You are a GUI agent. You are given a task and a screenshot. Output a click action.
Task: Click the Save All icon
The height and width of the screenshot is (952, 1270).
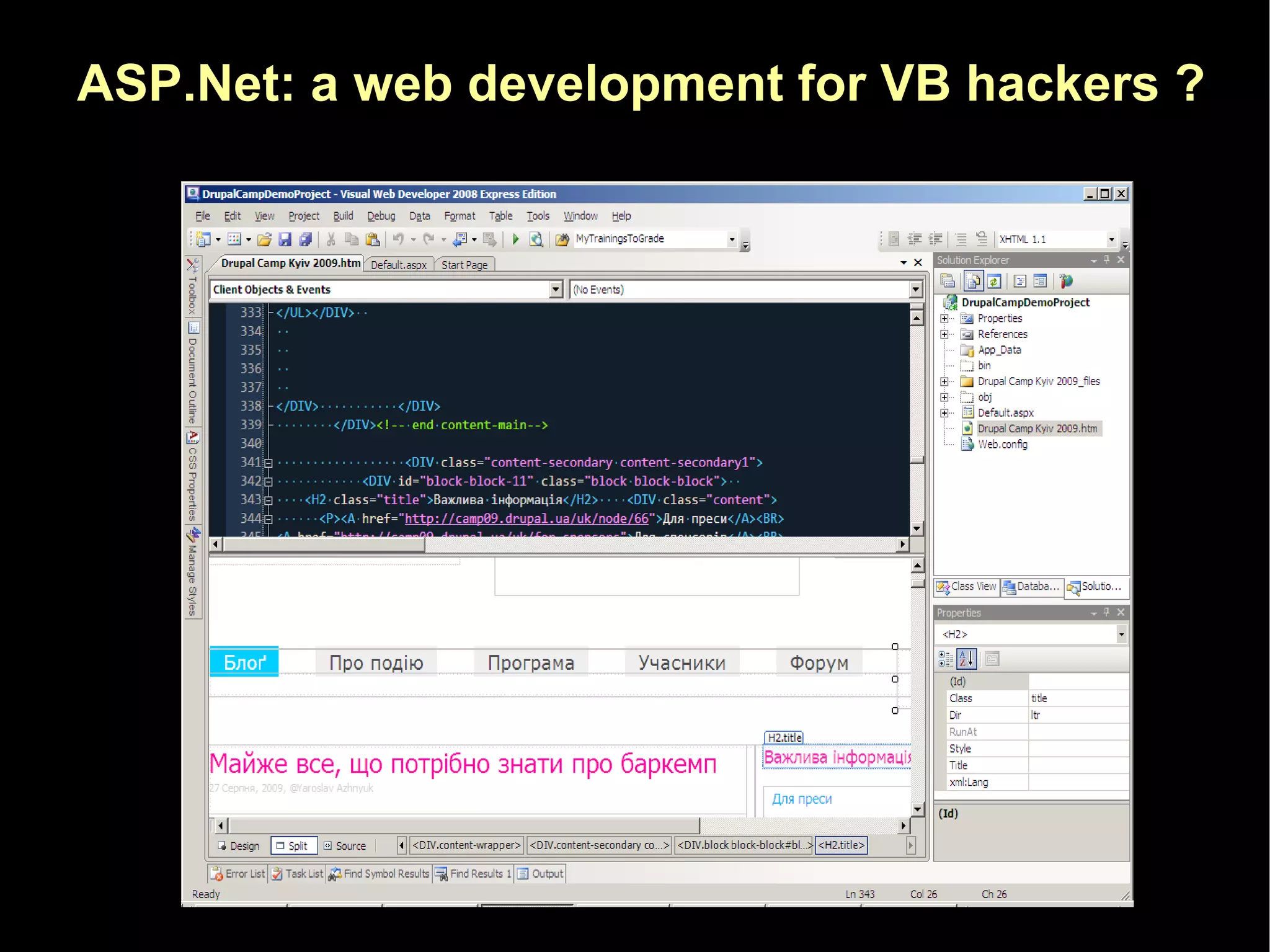click(x=305, y=239)
